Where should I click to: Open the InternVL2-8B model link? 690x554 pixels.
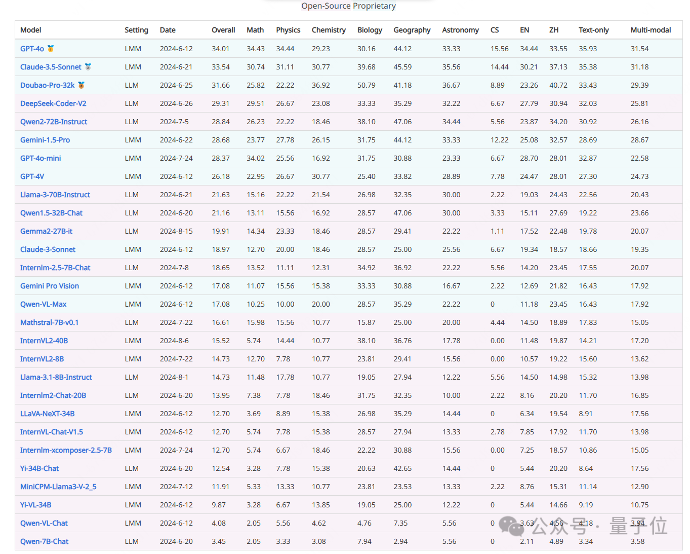[x=42, y=359]
